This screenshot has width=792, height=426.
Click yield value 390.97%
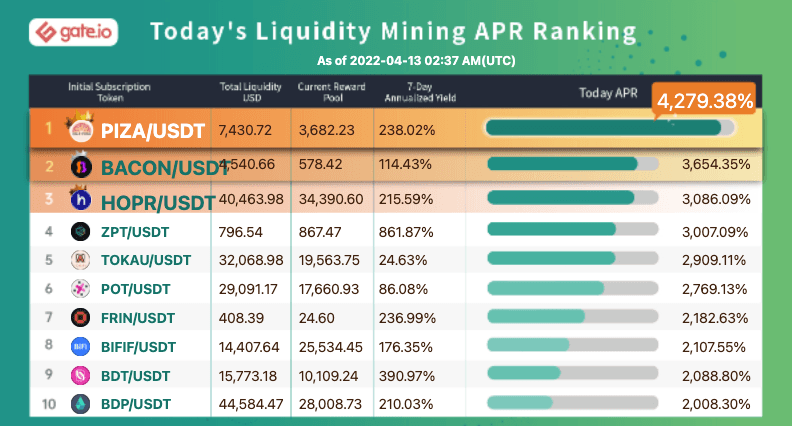tap(407, 376)
